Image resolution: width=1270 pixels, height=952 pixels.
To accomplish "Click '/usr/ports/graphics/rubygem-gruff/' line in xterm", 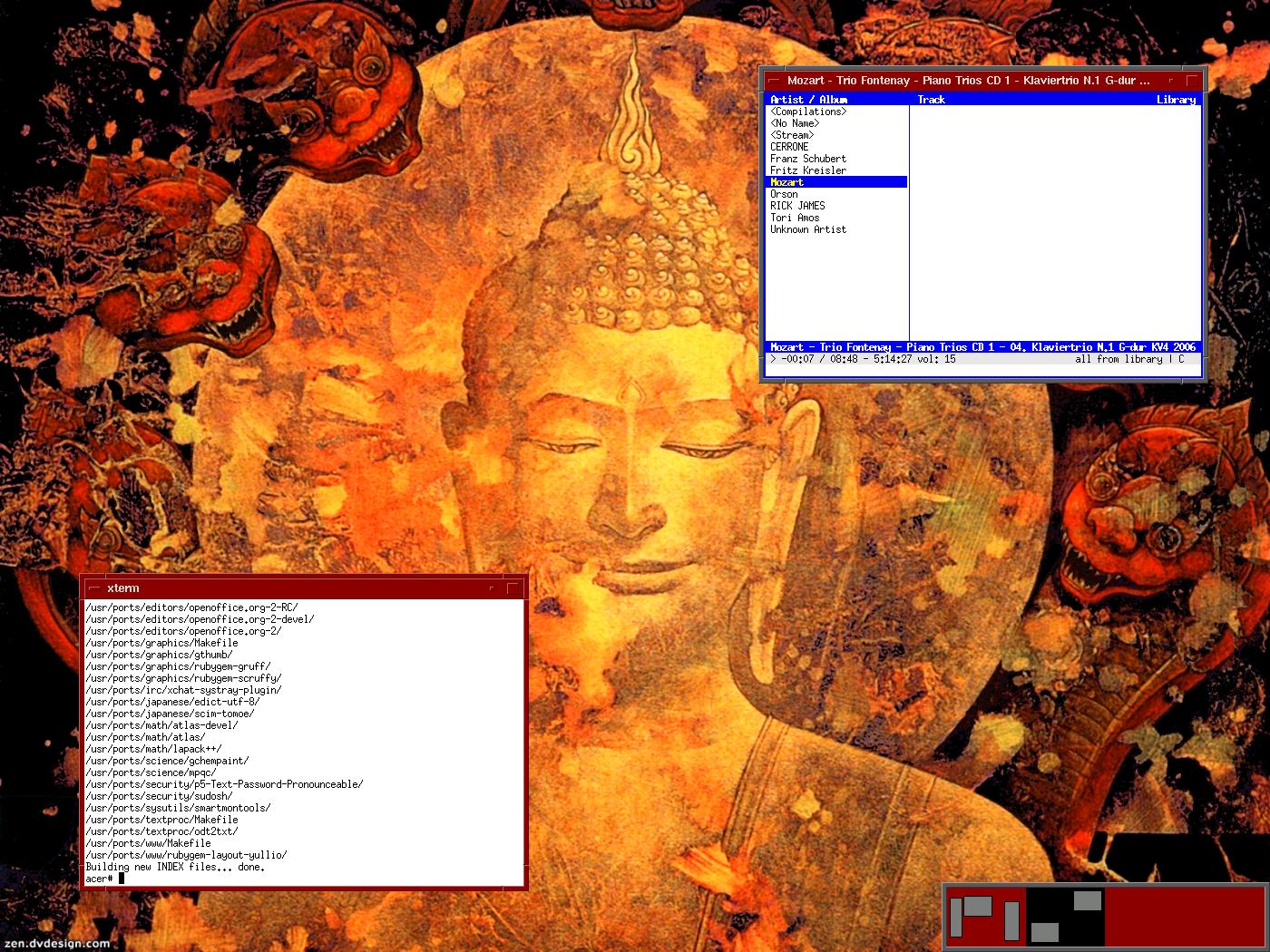I will [178, 666].
